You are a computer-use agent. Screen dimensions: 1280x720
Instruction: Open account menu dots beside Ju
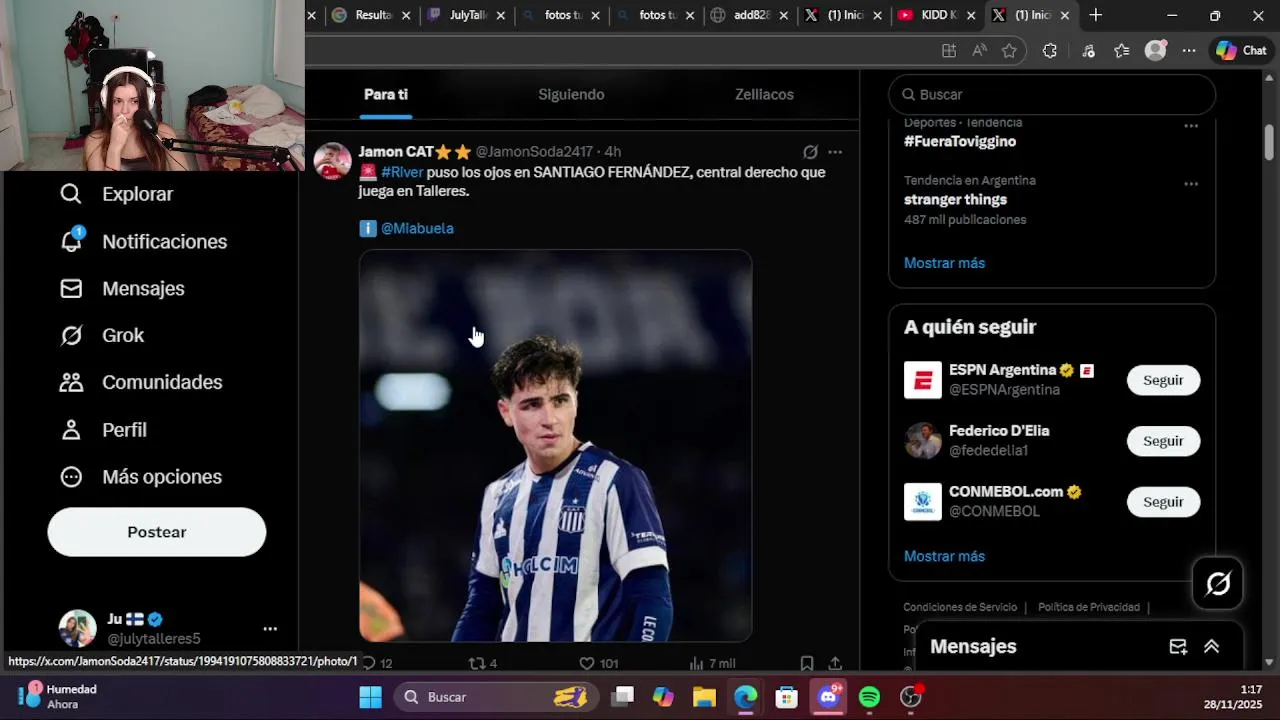click(x=270, y=629)
